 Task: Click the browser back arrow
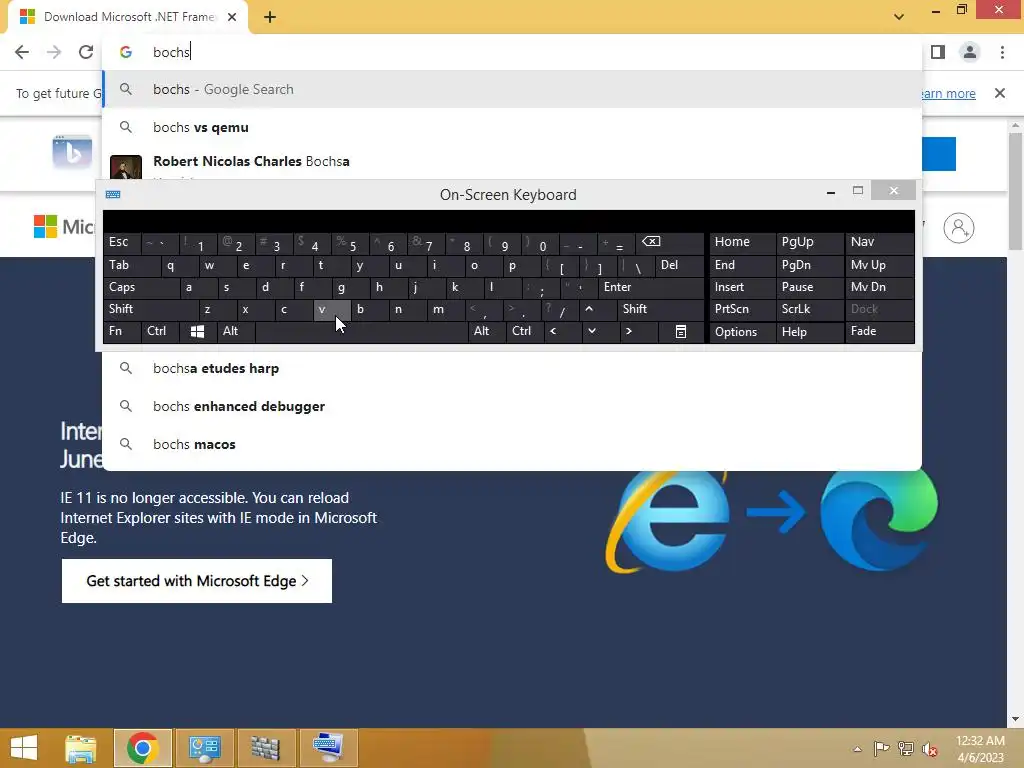point(22,52)
